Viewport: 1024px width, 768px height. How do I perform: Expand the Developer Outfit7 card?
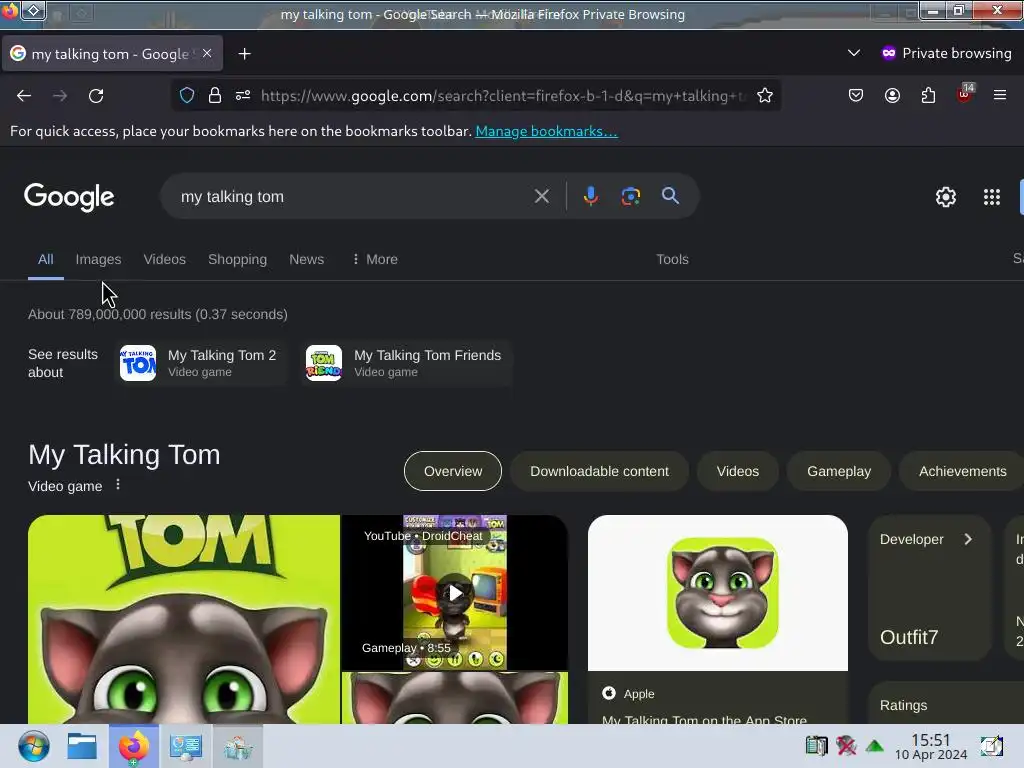[929, 587]
